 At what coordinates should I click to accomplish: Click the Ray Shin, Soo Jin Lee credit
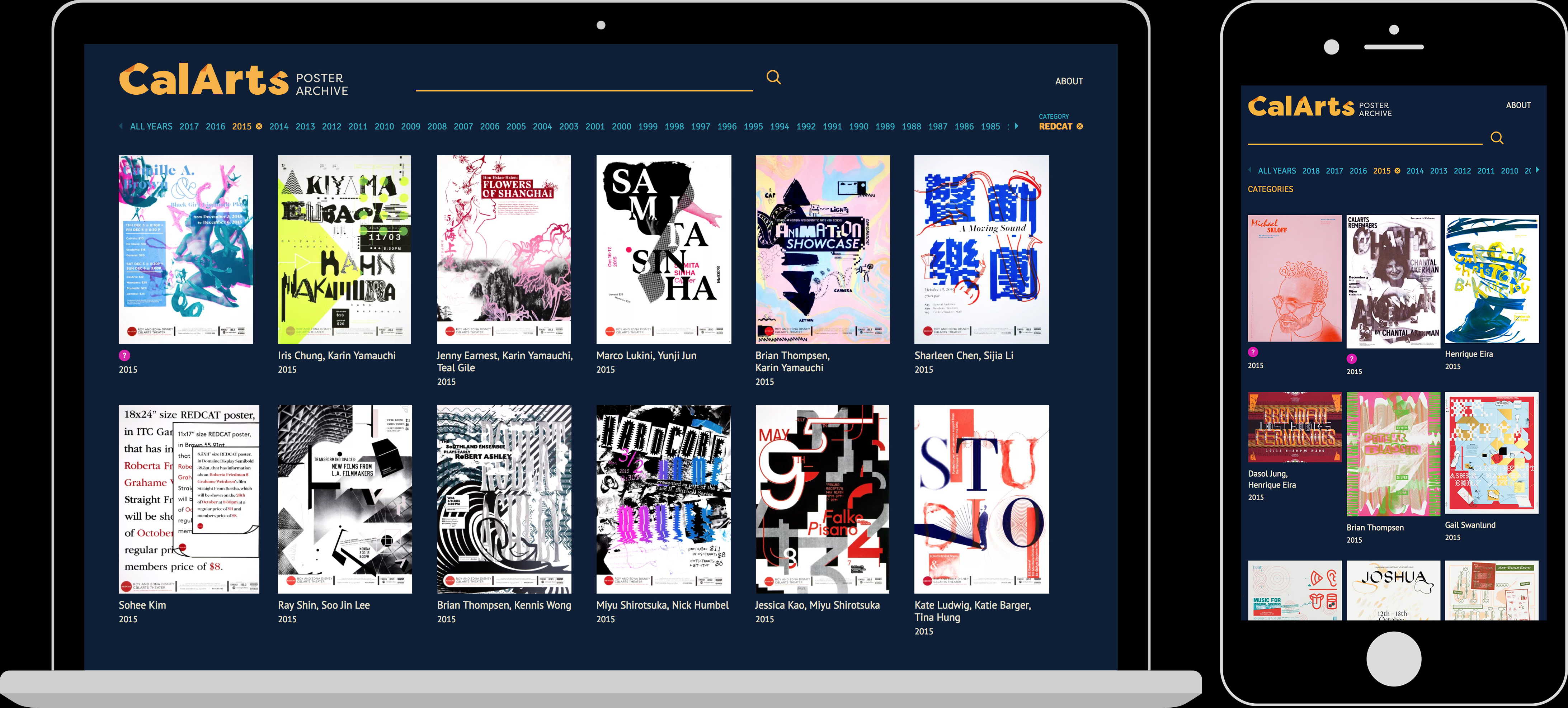click(323, 605)
